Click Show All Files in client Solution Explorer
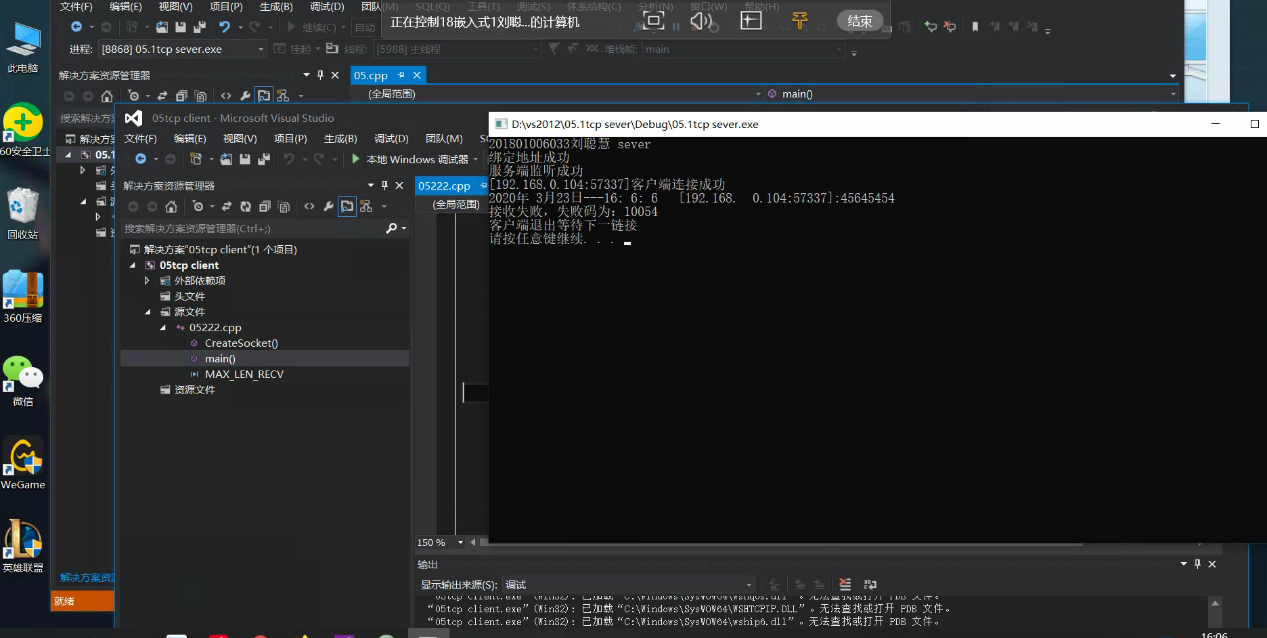The image size is (1267, 638). pos(284,206)
